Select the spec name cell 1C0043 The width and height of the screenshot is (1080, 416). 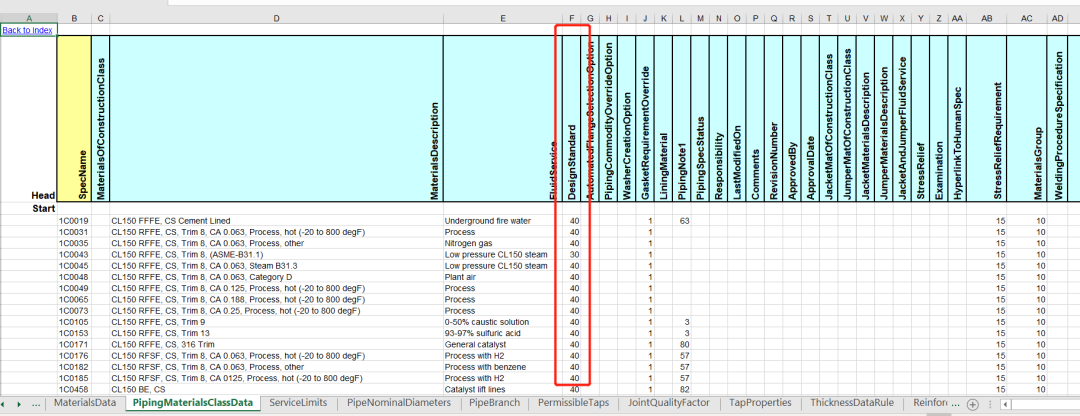(74, 254)
